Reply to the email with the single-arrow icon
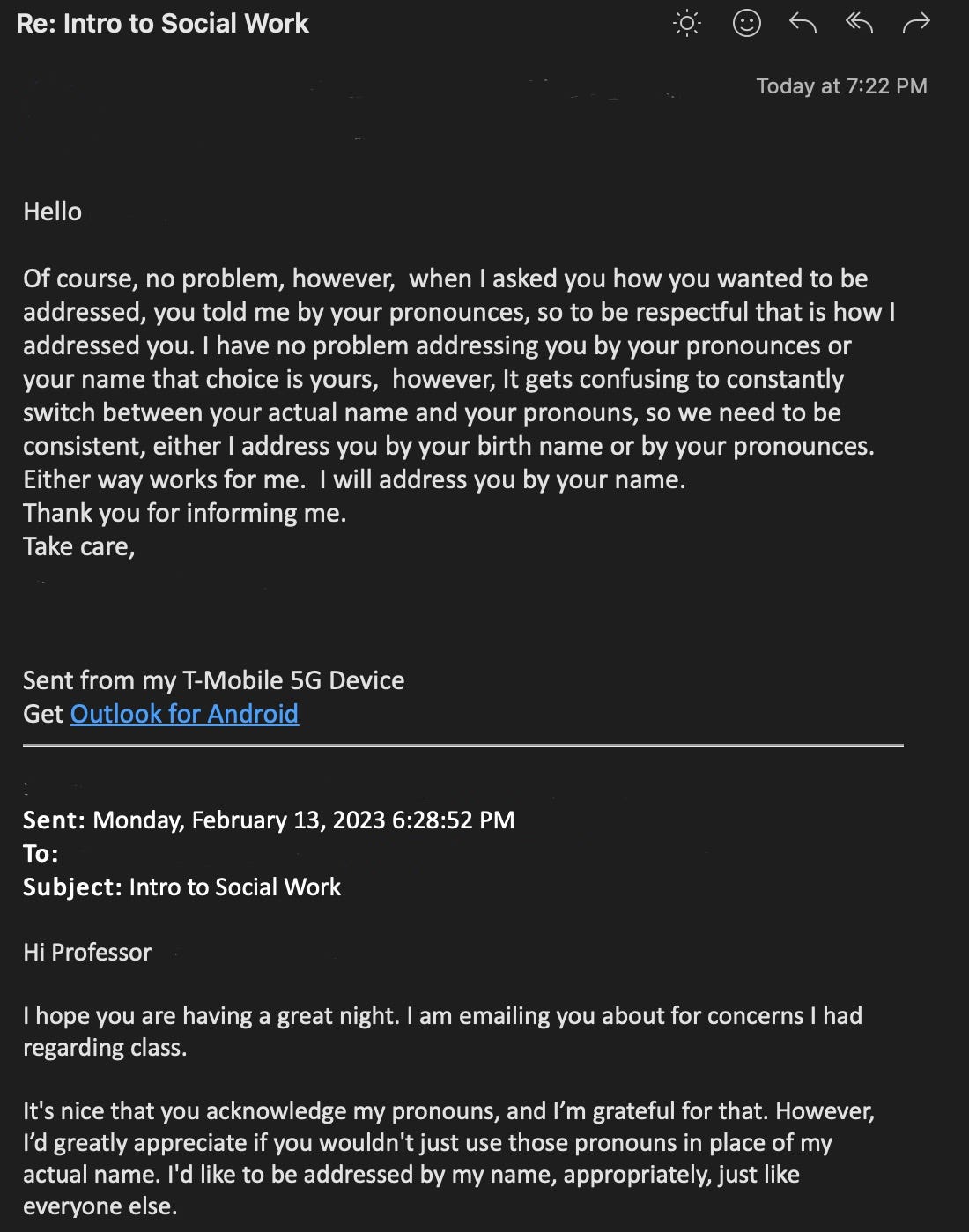 803,23
